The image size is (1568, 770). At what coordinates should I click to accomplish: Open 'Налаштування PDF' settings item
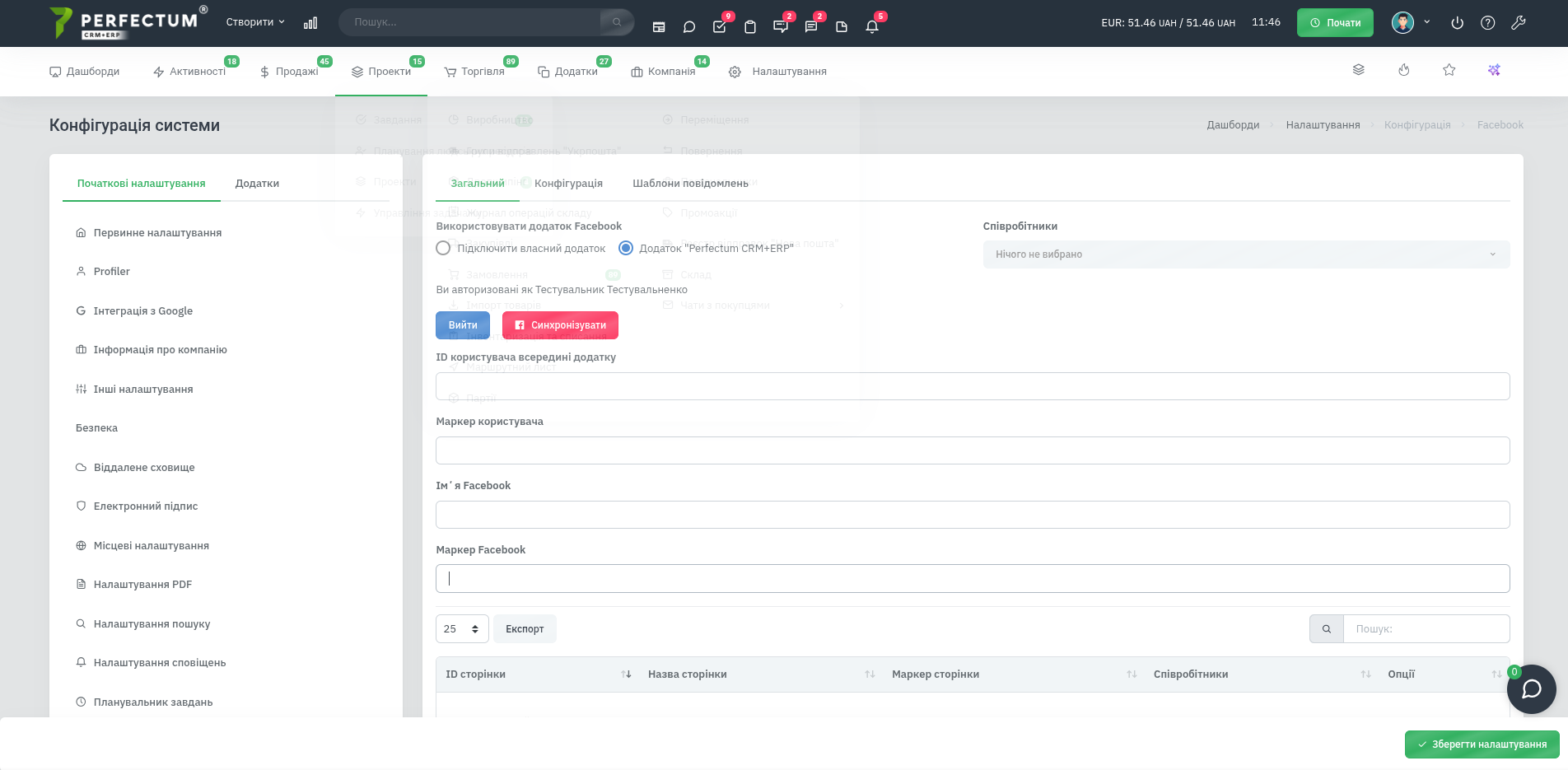(142, 585)
